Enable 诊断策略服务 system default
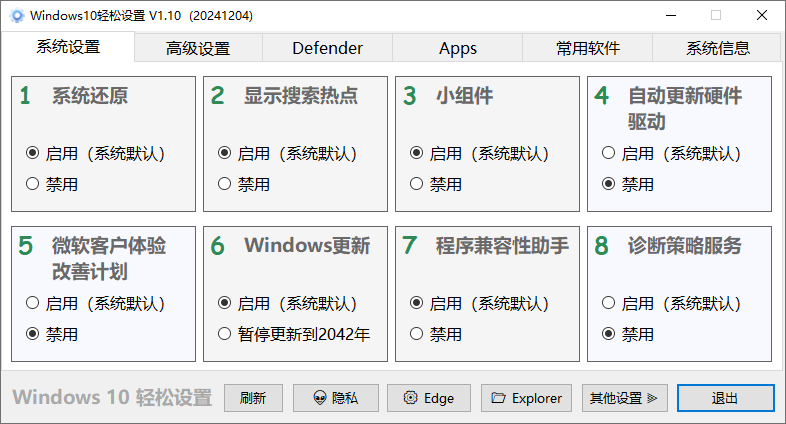This screenshot has width=786, height=424. pos(609,304)
